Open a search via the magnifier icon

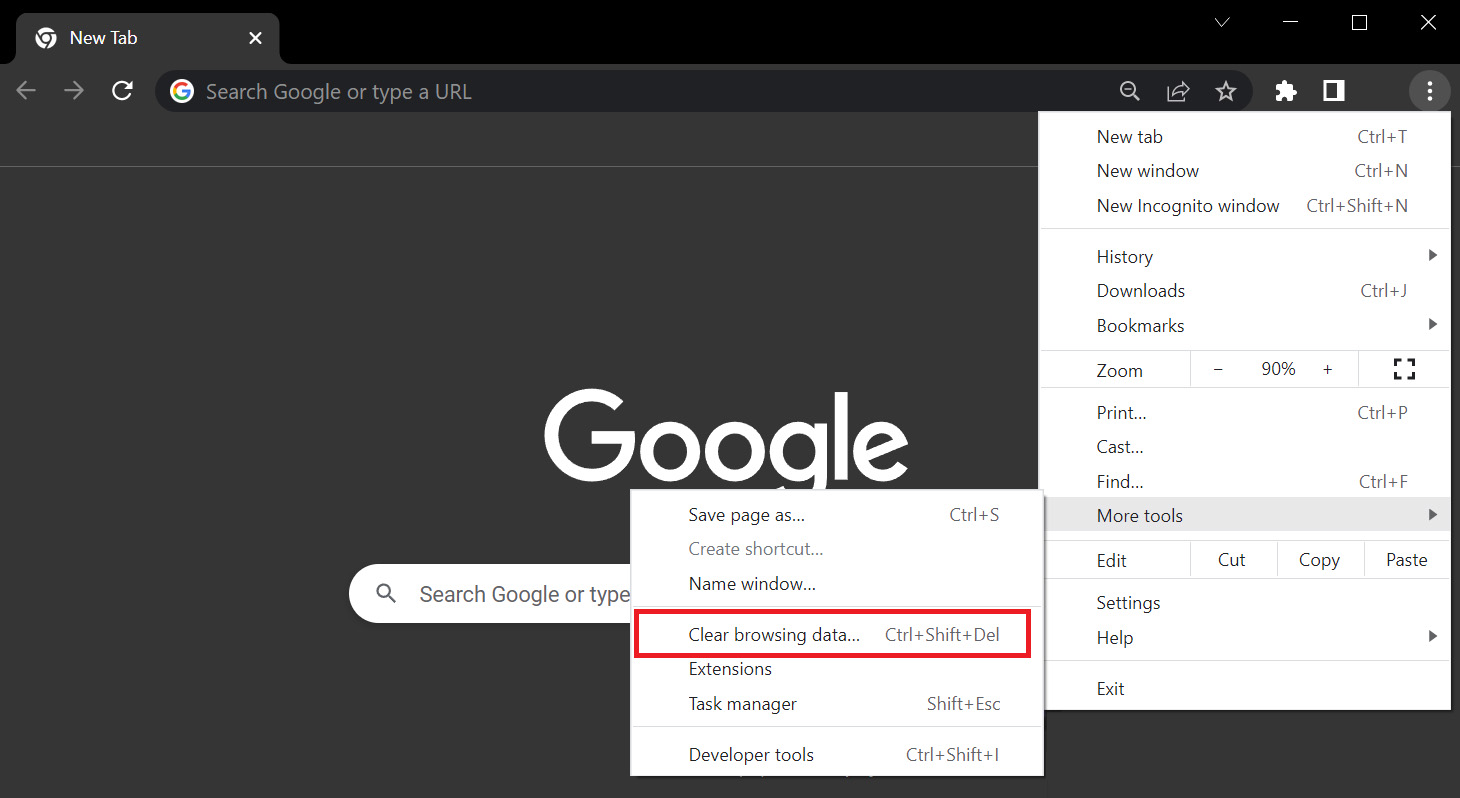pos(1129,91)
